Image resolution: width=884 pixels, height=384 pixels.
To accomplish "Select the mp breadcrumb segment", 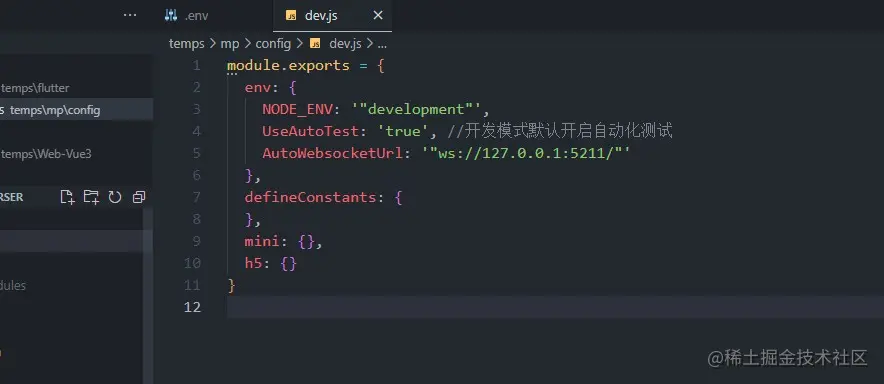I will pyautogui.click(x=230, y=43).
